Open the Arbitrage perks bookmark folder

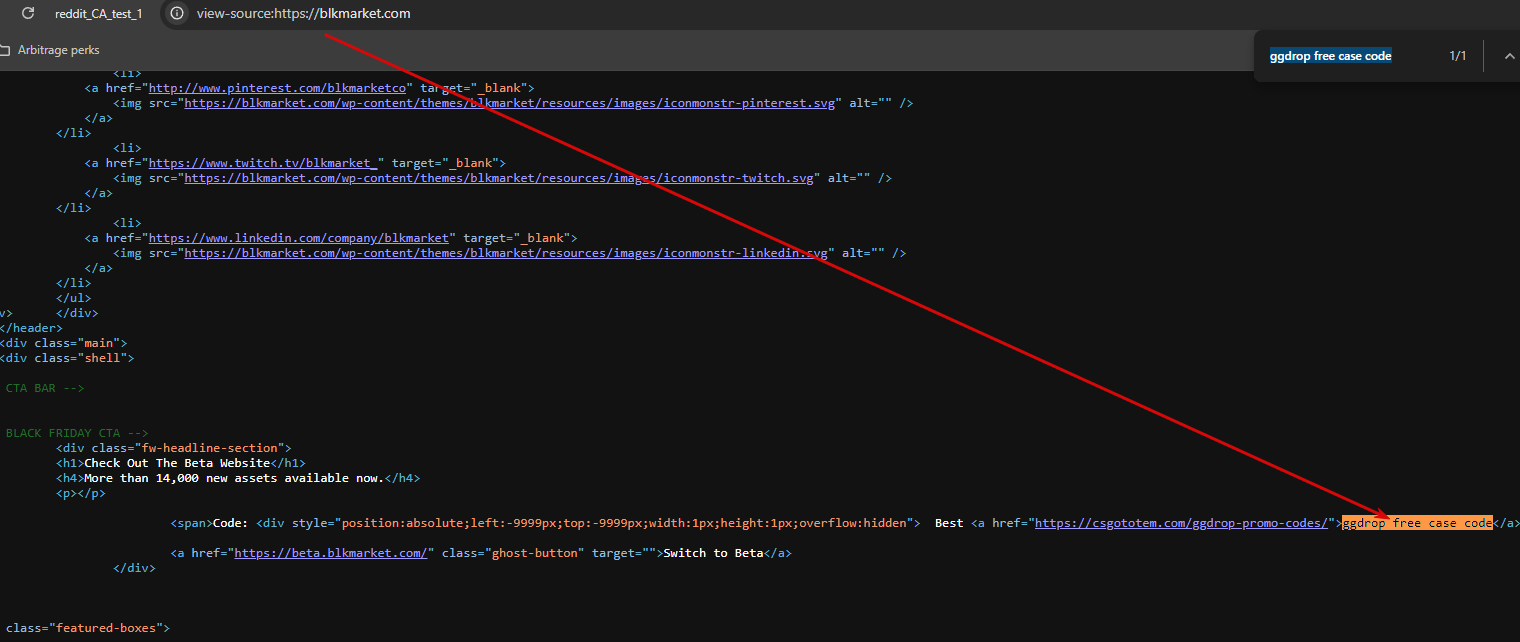[x=50, y=50]
